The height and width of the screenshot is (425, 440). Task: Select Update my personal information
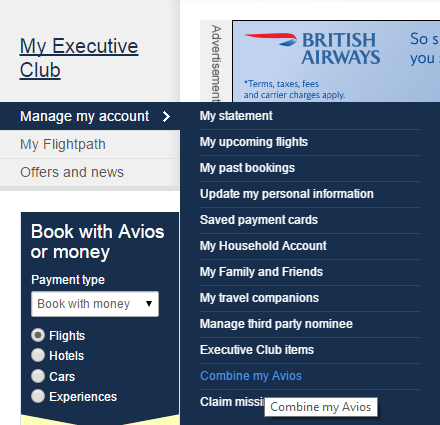pos(287,194)
